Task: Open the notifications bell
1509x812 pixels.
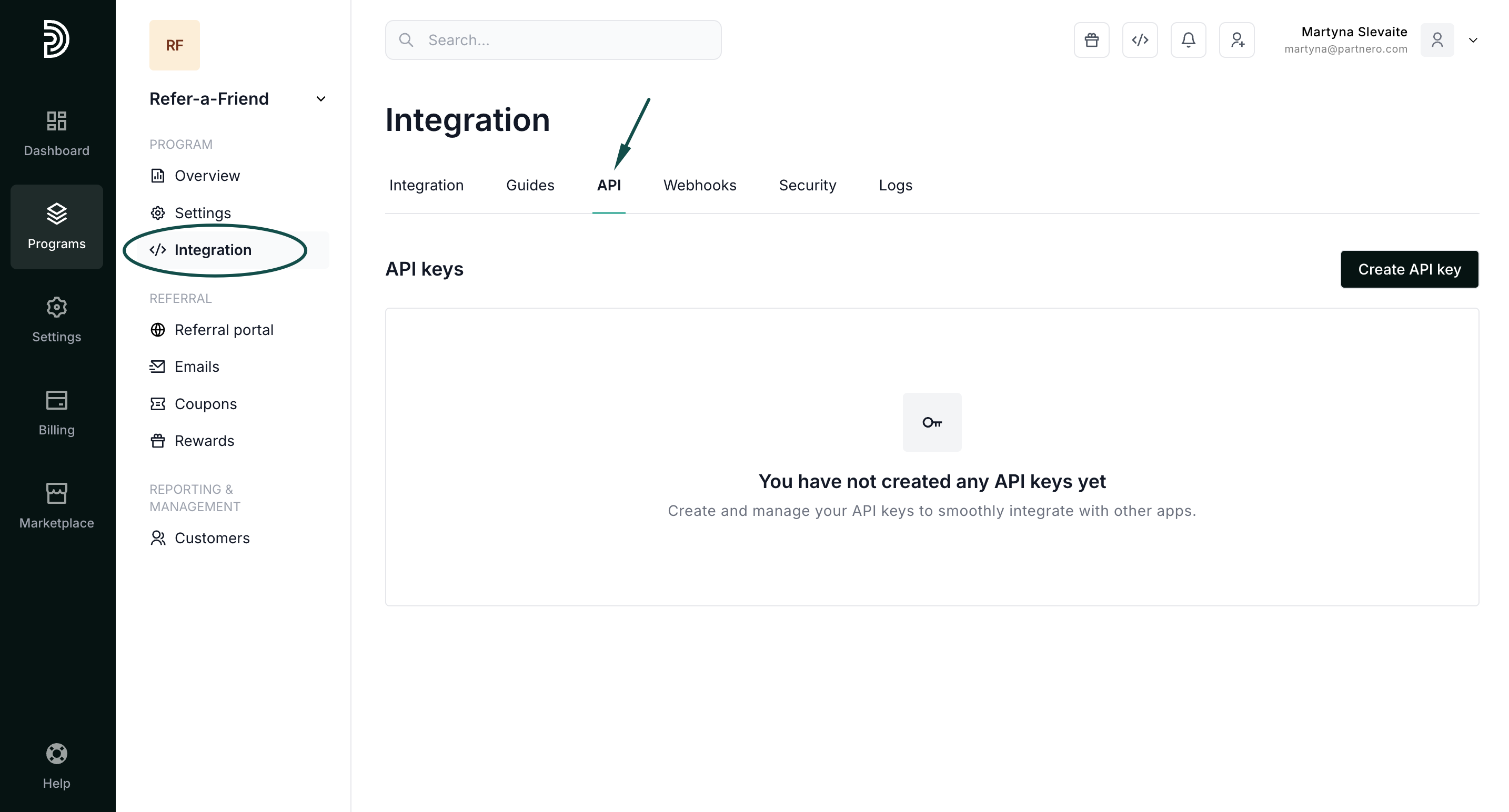Action: (x=1188, y=40)
